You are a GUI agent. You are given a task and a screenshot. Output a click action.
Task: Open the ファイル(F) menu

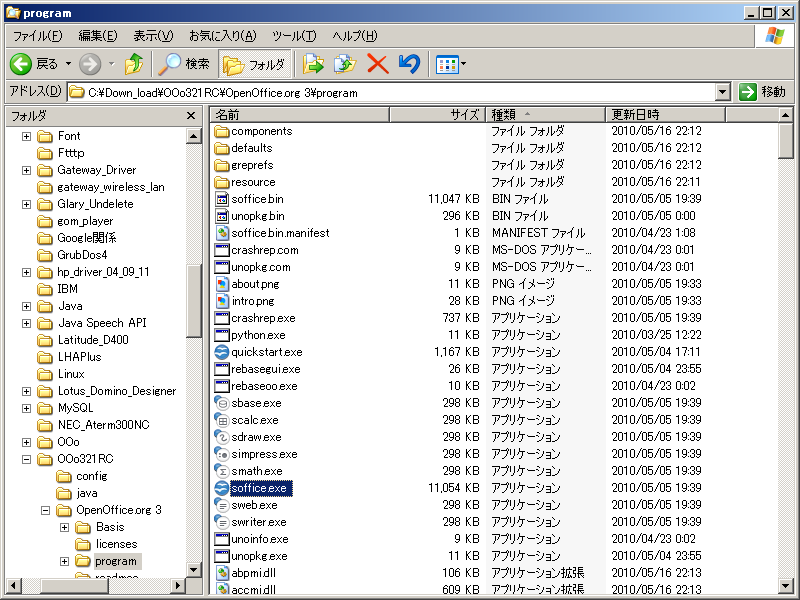coord(37,36)
